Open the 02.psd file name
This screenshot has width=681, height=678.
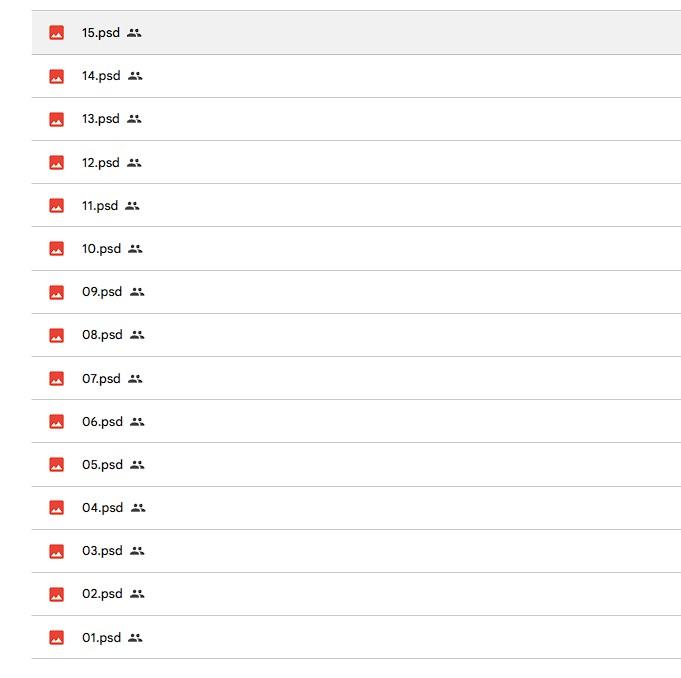click(101, 594)
